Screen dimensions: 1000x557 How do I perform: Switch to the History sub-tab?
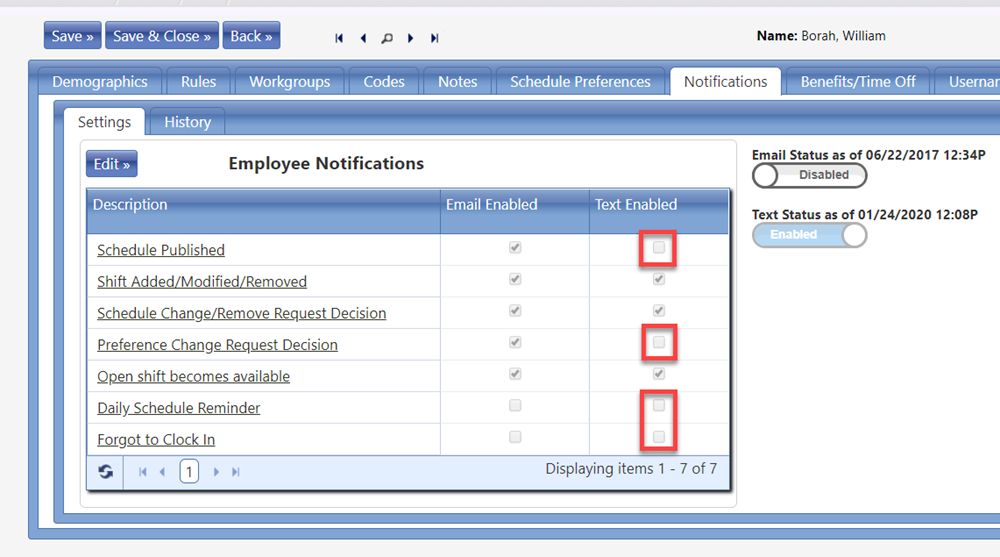(188, 122)
